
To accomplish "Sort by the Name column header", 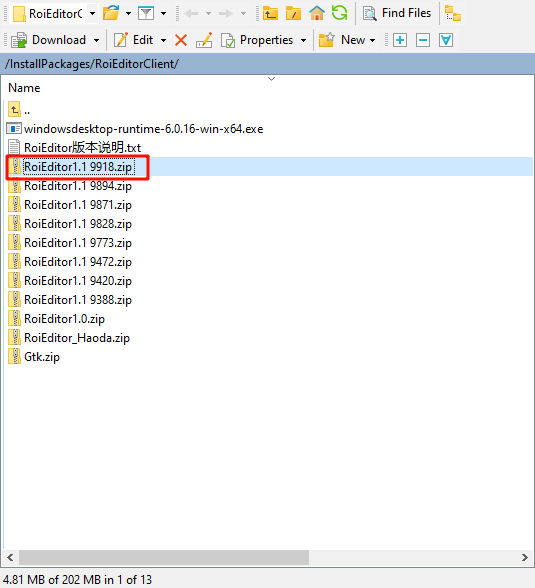I will (x=24, y=88).
